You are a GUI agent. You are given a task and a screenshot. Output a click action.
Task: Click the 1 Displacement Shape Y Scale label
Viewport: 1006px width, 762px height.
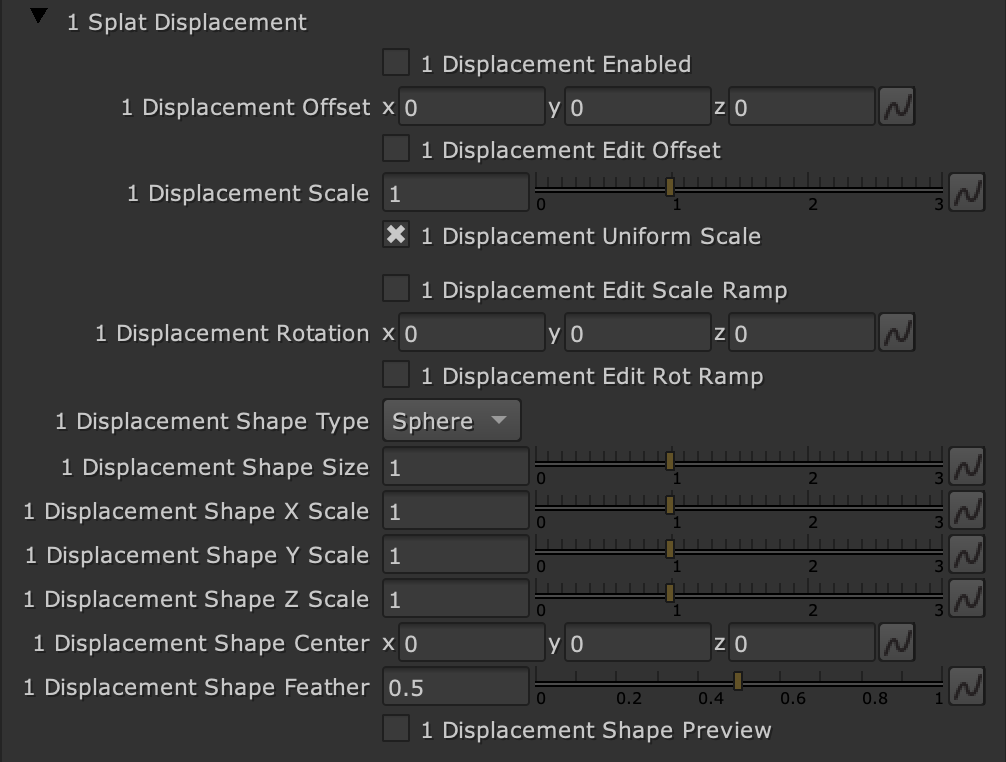pos(197,555)
